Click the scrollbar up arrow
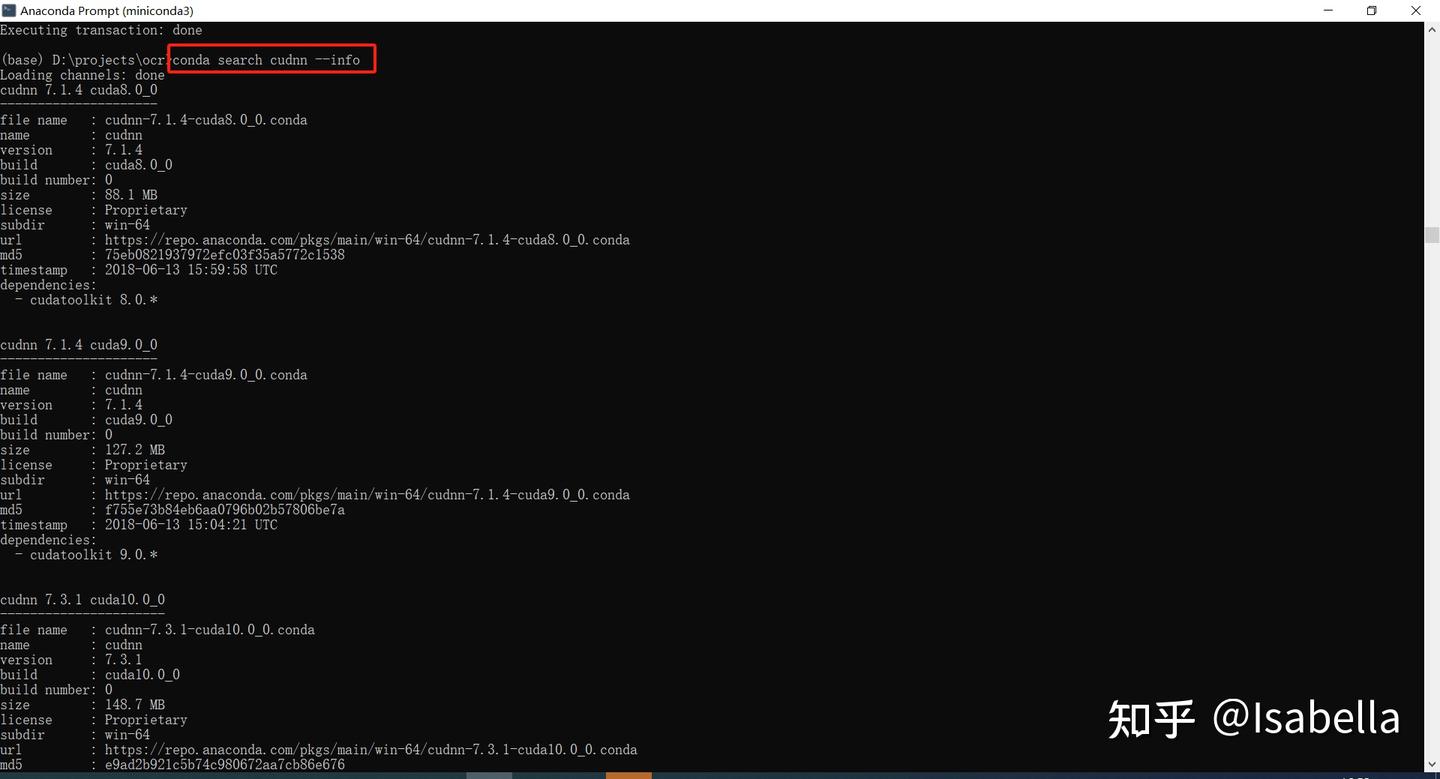 [1432, 29]
